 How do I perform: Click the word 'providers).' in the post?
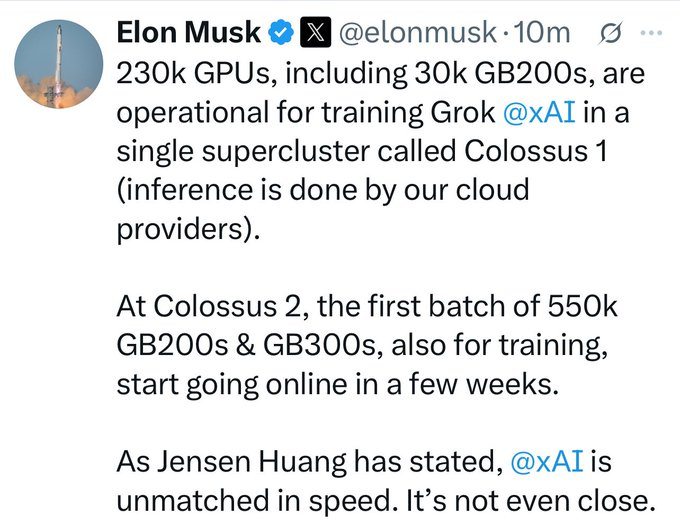coord(189,229)
